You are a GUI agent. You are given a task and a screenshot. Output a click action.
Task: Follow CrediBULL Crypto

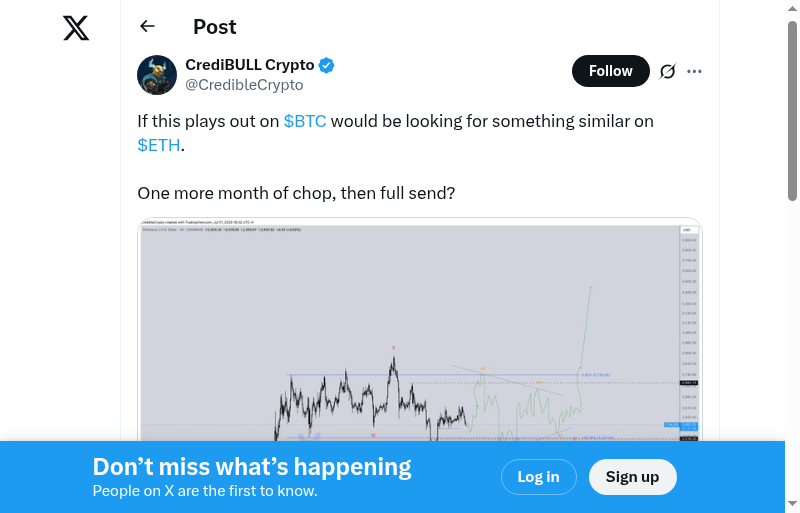pos(610,71)
